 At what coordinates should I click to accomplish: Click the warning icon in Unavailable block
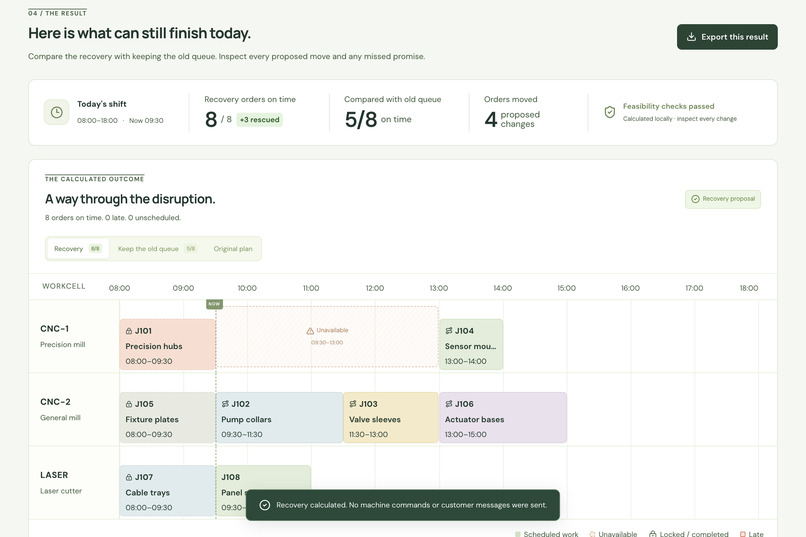tap(310, 330)
